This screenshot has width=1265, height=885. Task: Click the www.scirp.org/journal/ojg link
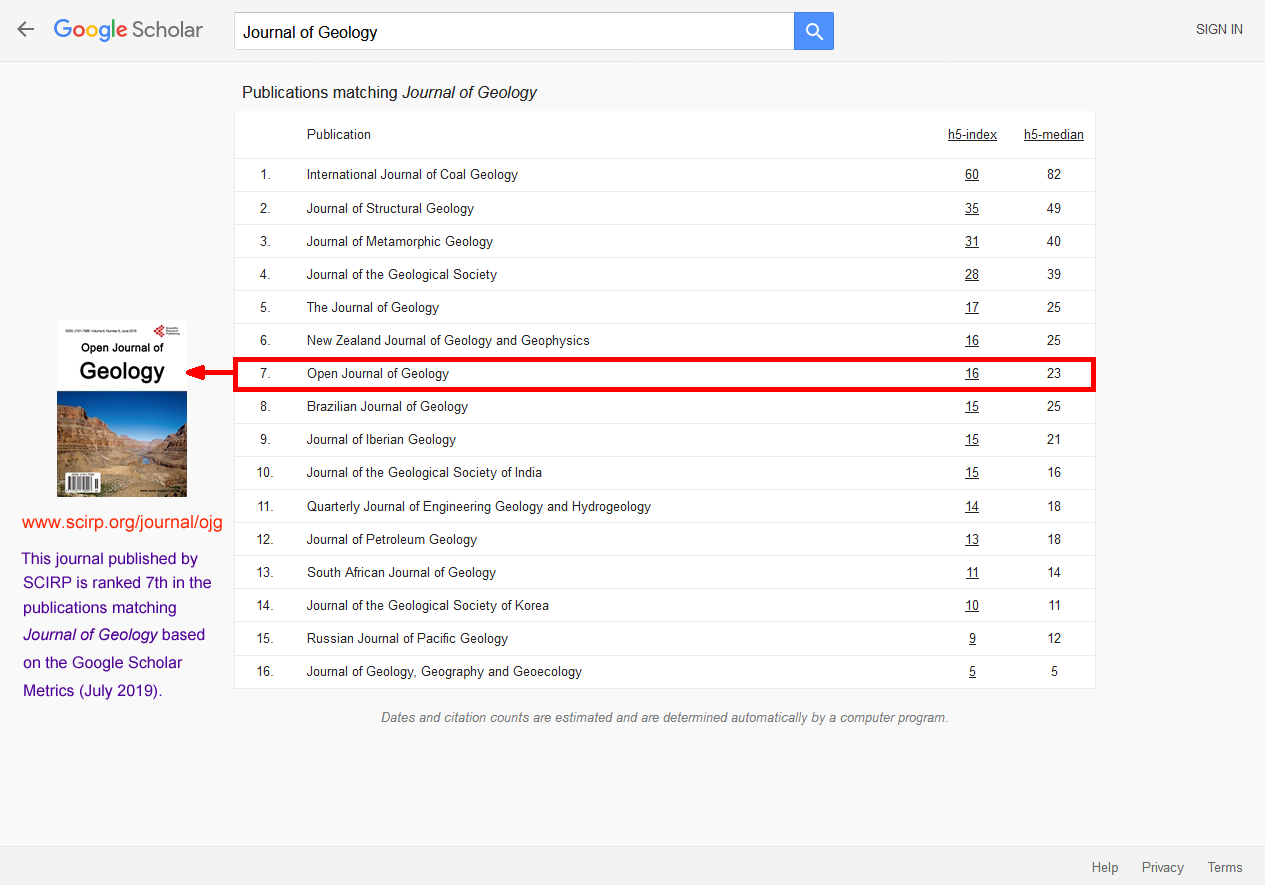(x=122, y=522)
